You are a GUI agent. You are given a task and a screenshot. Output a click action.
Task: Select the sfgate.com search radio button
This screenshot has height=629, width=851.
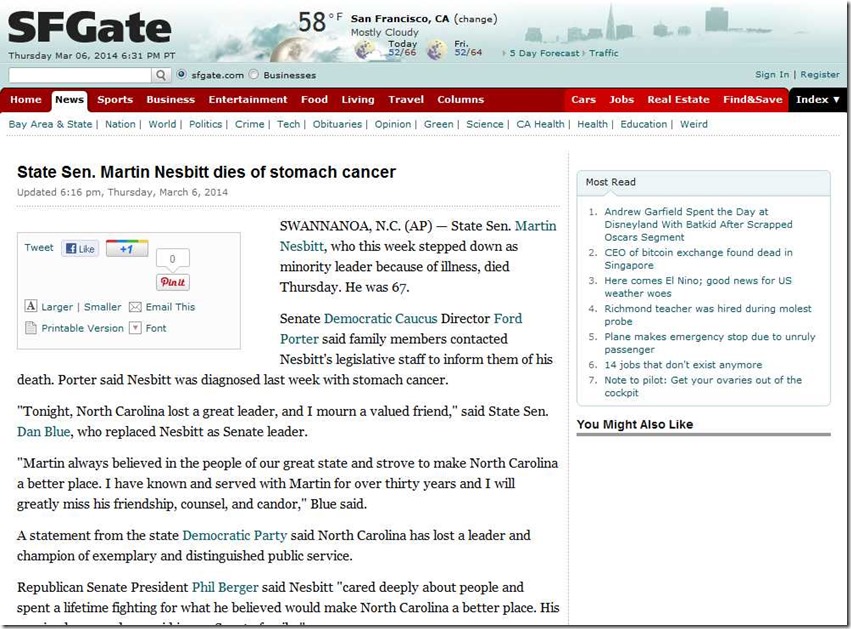(181, 75)
